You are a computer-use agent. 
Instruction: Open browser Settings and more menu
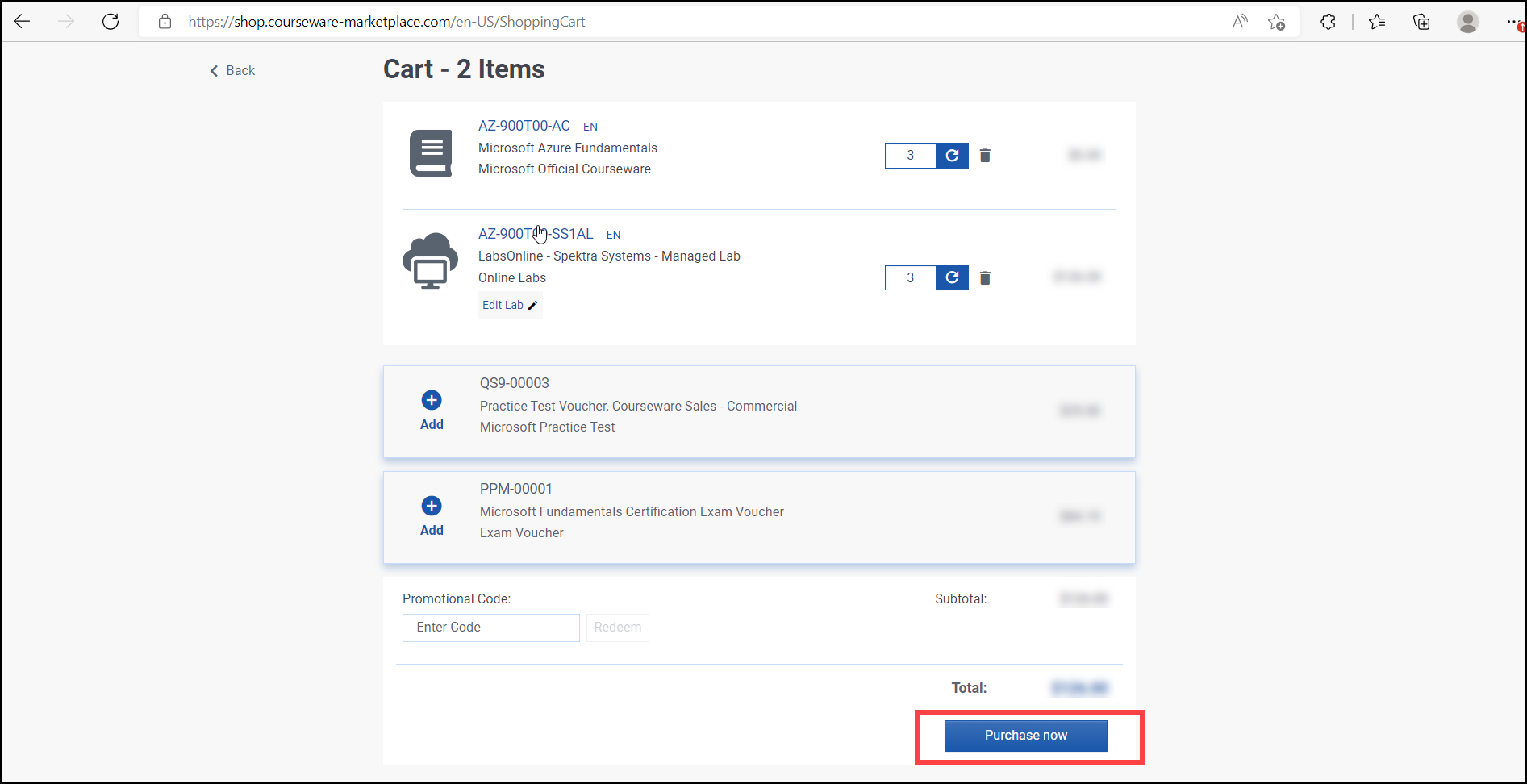tap(1514, 22)
